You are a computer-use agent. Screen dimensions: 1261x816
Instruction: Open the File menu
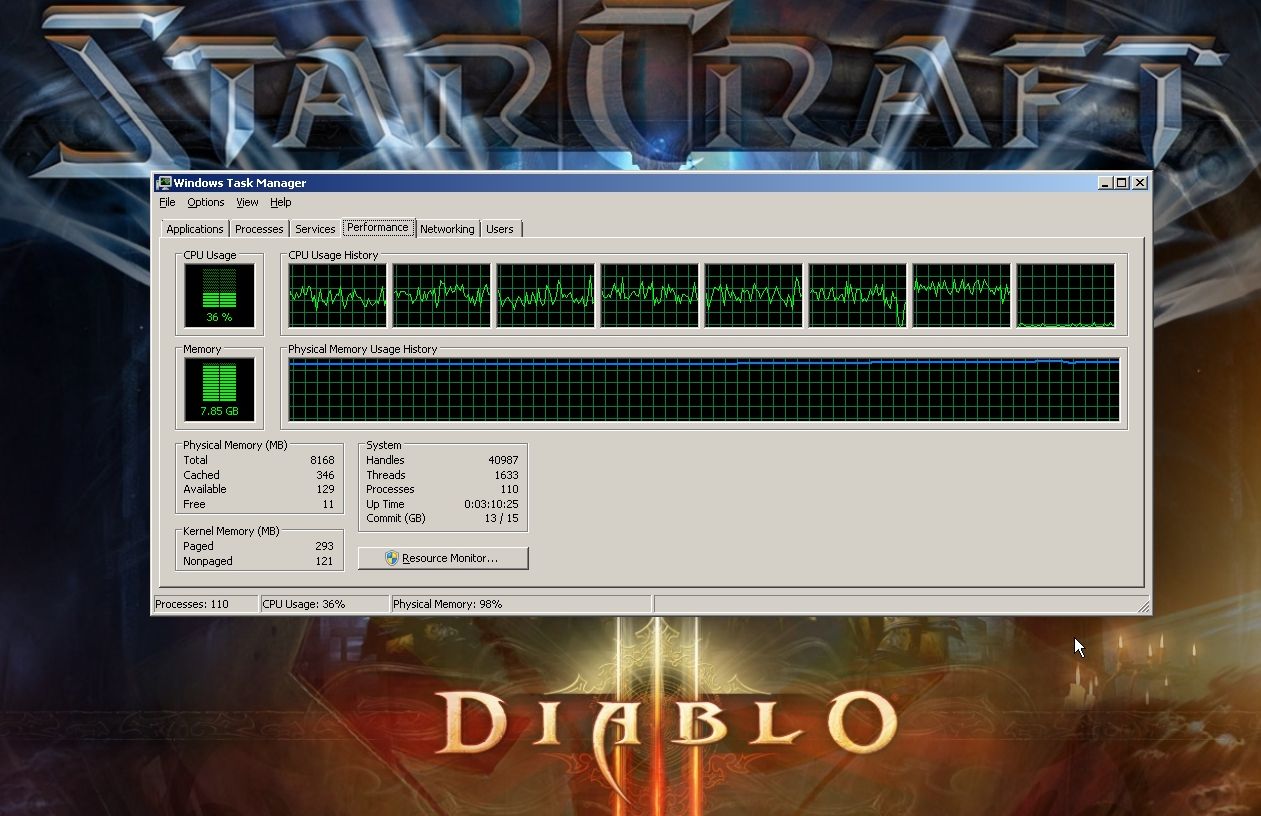coord(167,202)
